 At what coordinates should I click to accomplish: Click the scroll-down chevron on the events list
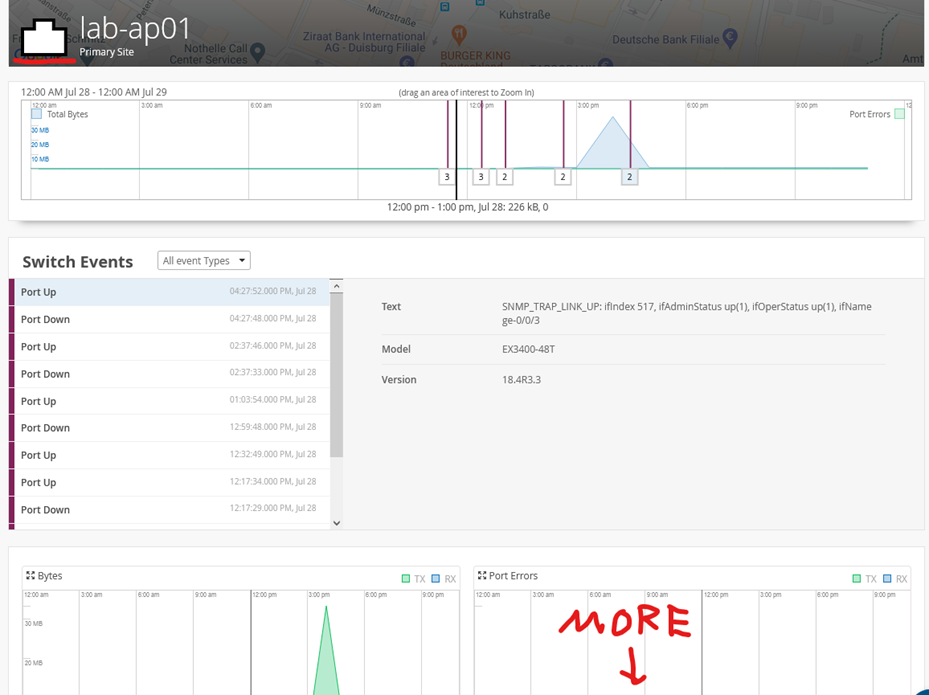pos(336,522)
